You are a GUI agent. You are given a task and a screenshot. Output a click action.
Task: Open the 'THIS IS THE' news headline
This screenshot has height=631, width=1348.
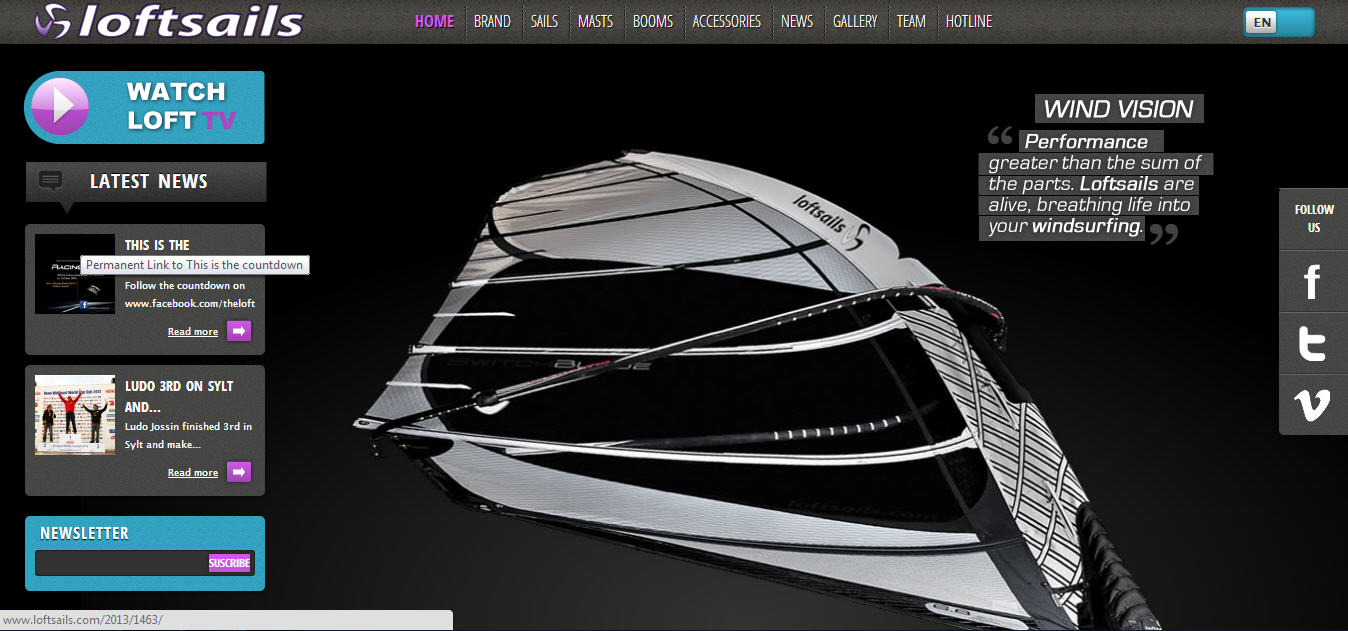[x=157, y=245]
